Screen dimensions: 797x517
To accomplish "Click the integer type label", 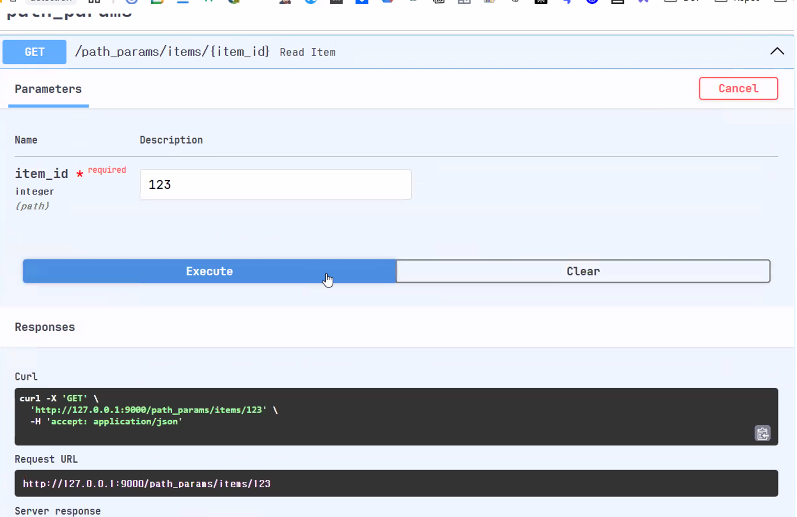I will point(34,192).
